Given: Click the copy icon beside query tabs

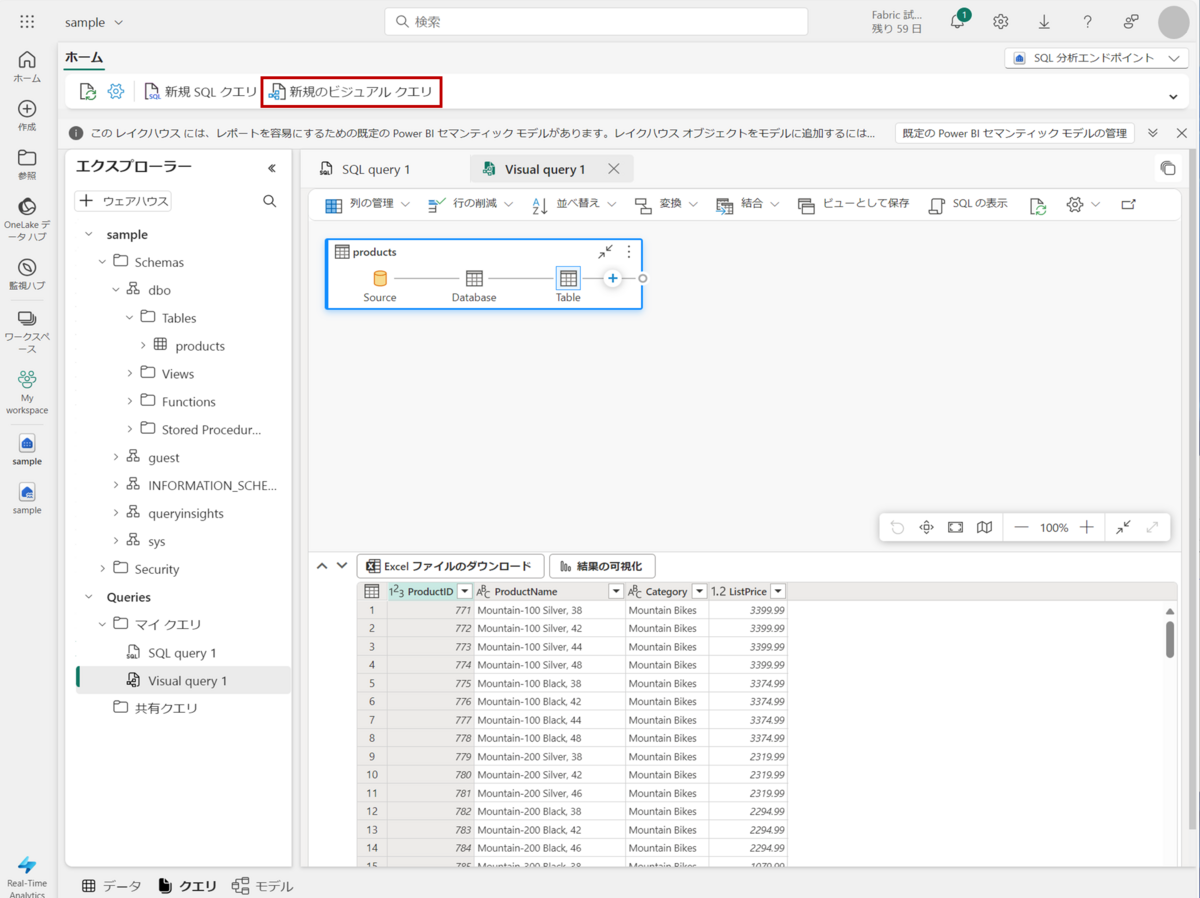Looking at the screenshot, I should pos(1167,169).
